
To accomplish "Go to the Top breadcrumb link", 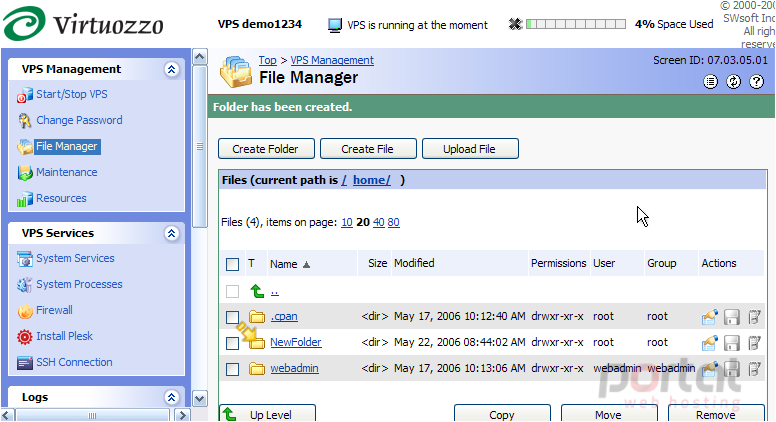I will (x=268, y=60).
